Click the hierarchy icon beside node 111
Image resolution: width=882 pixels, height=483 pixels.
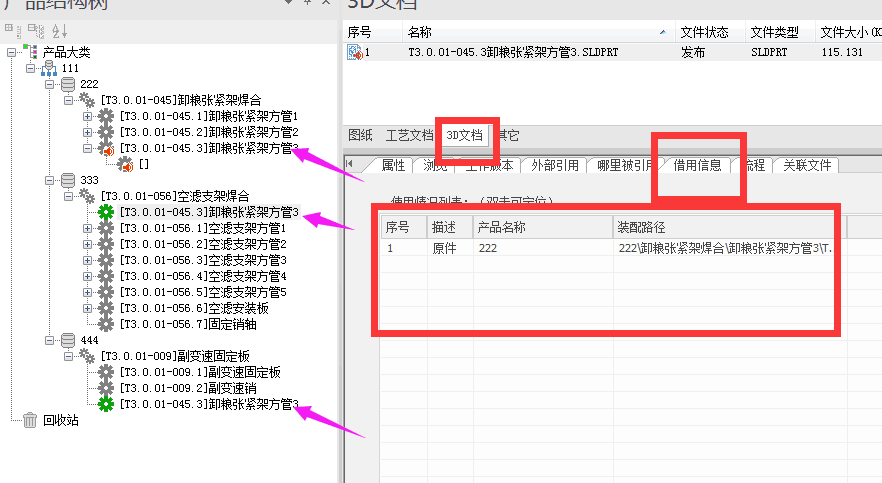click(x=49, y=69)
